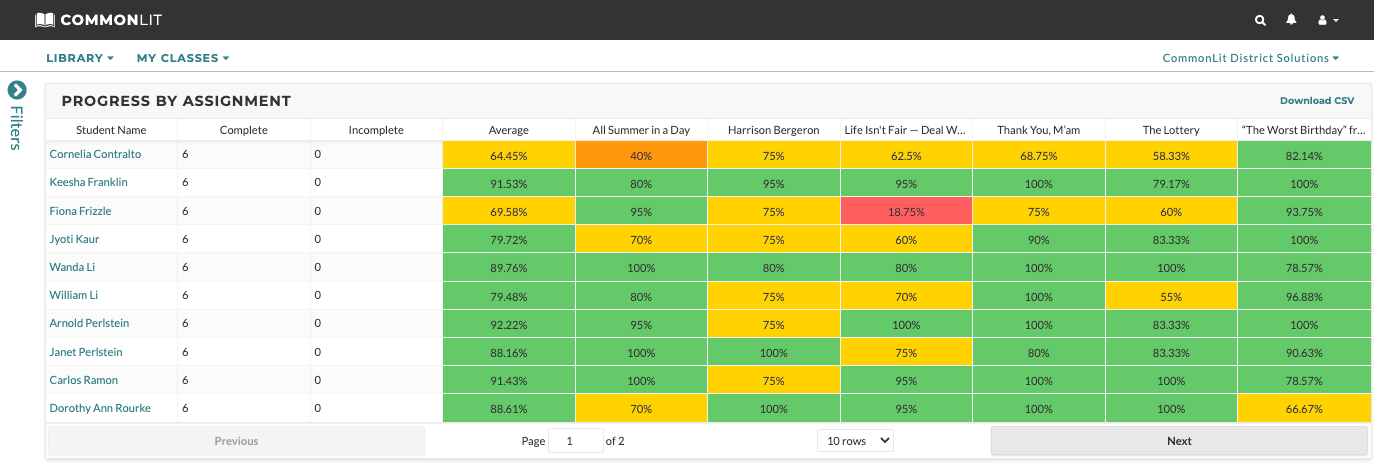Sort by All Summer in a Day column
1374x468 pixels.
[x=641, y=130]
